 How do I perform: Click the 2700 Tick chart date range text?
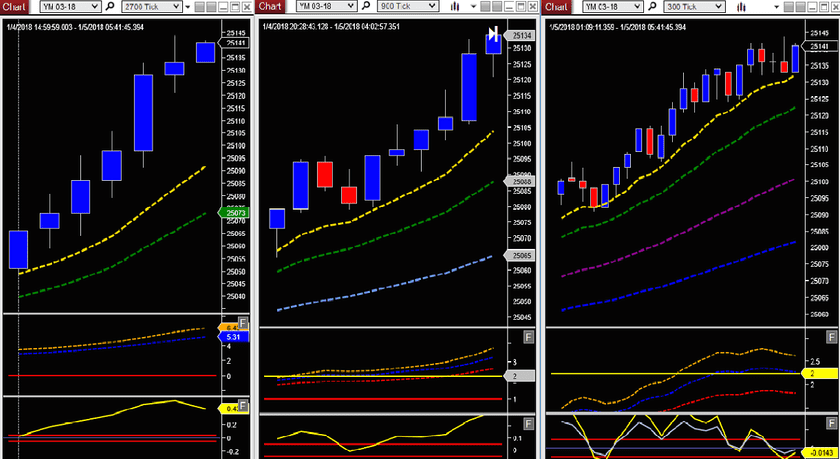click(x=75, y=27)
